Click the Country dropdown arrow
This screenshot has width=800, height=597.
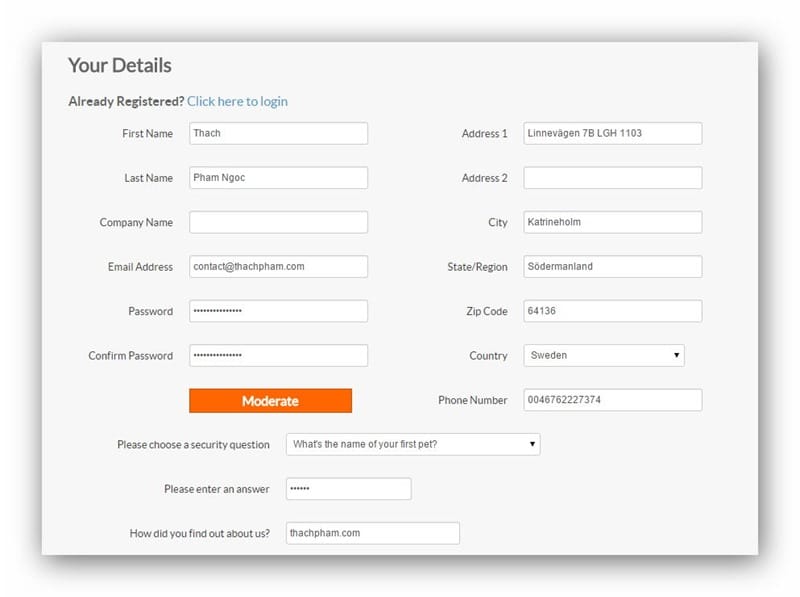[677, 355]
